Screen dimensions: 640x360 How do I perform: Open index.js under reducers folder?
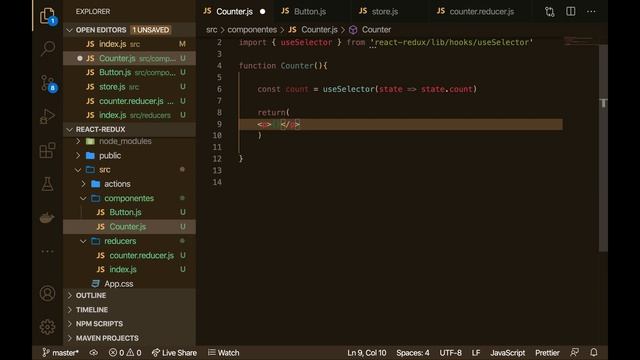point(129,269)
